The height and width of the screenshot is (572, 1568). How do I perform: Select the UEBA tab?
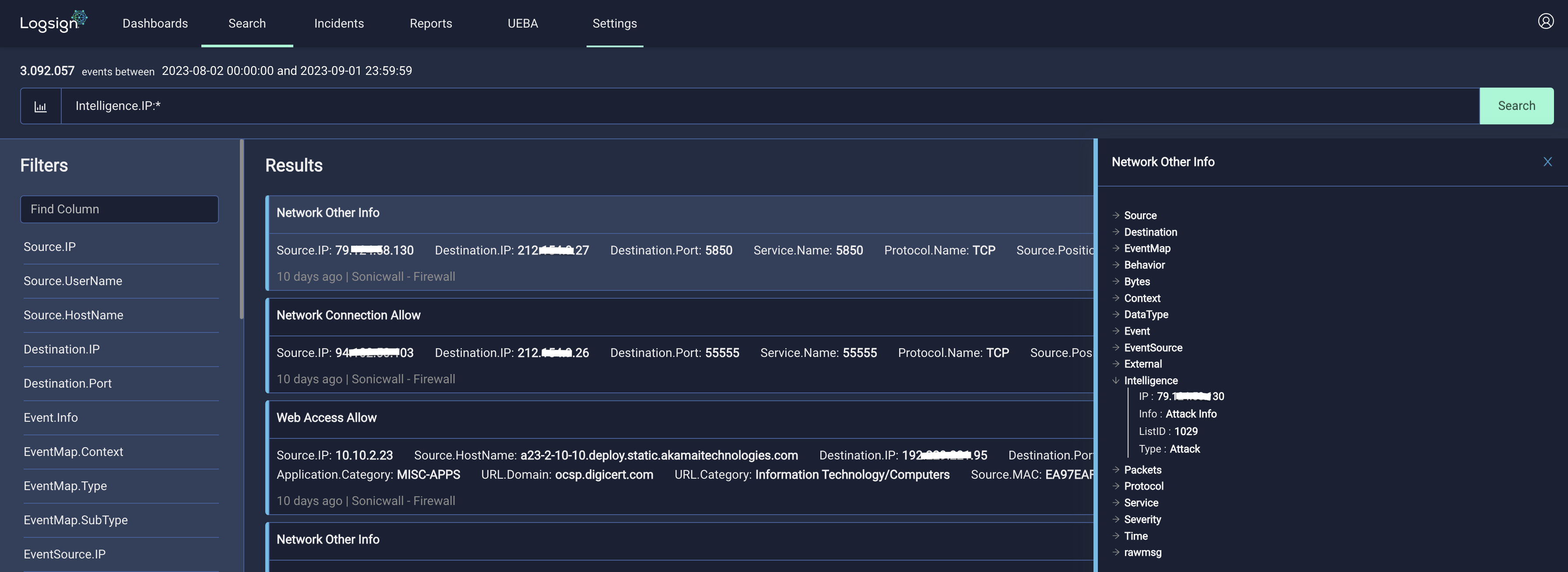(x=523, y=23)
